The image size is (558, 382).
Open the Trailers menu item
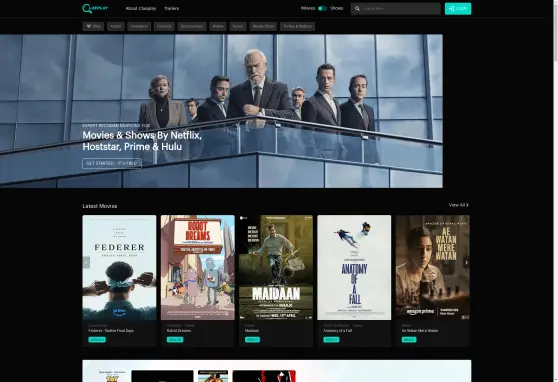(x=172, y=9)
